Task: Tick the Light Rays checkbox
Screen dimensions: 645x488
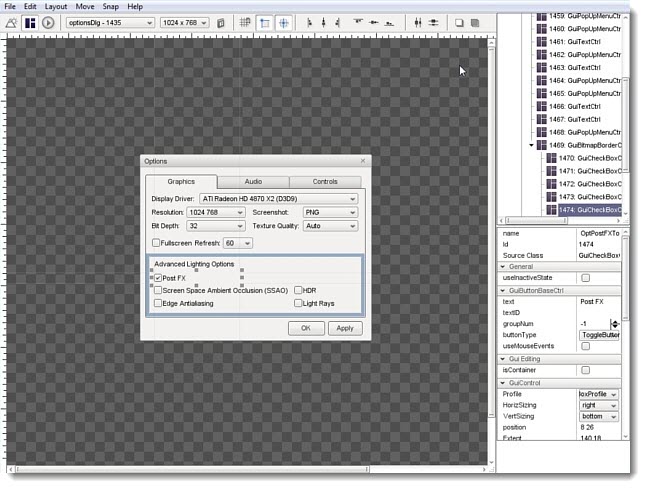Action: coord(298,302)
